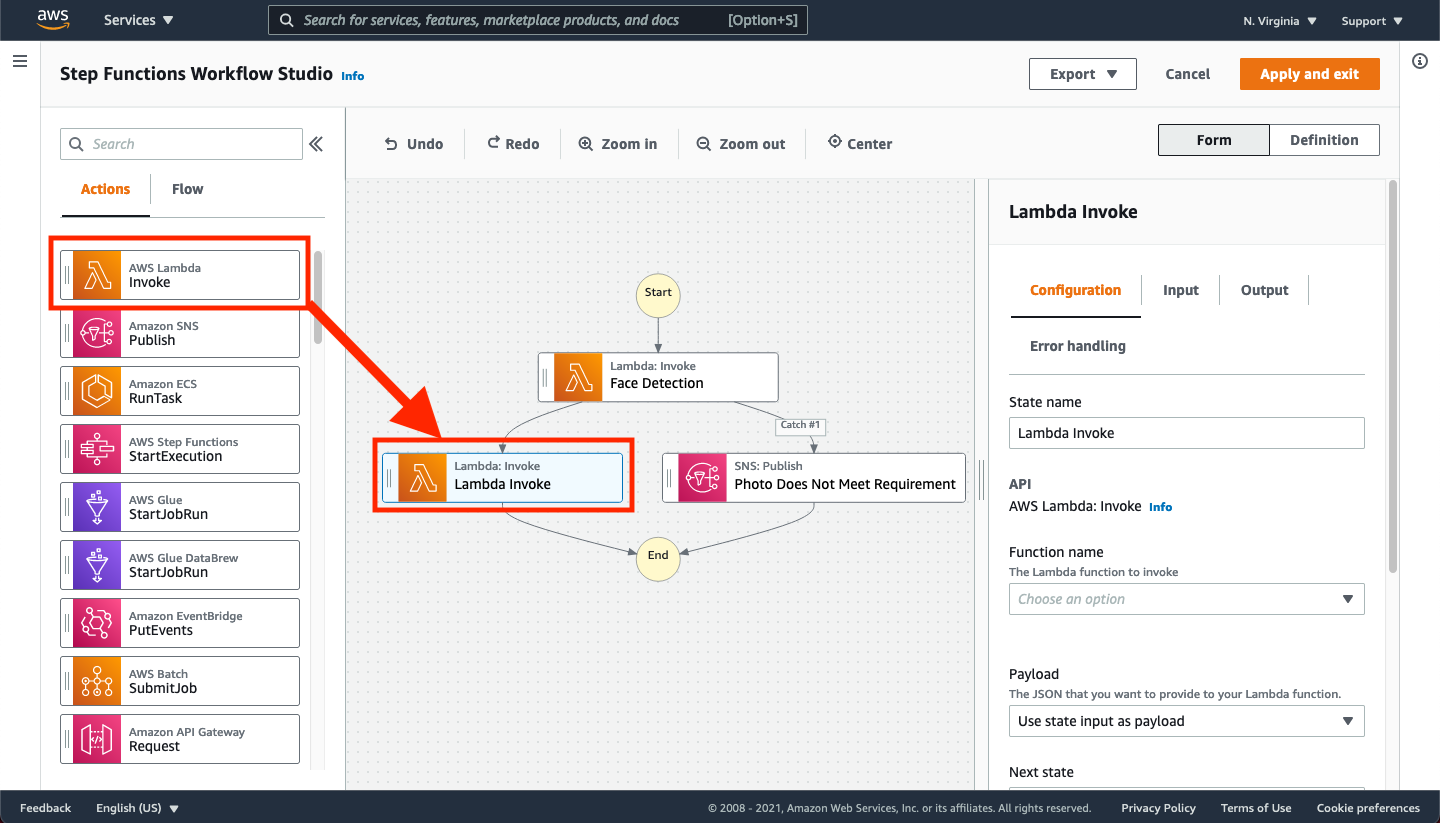
Task: Switch to the Flow tab
Action: tap(187, 189)
